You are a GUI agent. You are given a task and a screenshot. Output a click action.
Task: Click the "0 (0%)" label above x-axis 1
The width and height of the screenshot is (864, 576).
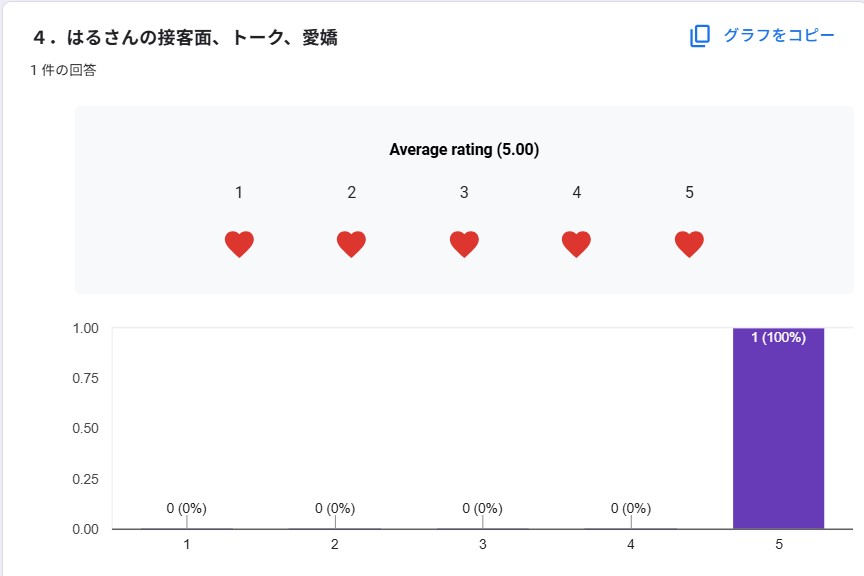(x=187, y=508)
